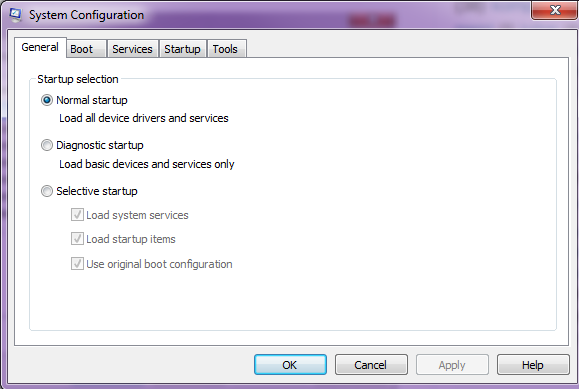Close the System Configuration window

[x=554, y=10]
